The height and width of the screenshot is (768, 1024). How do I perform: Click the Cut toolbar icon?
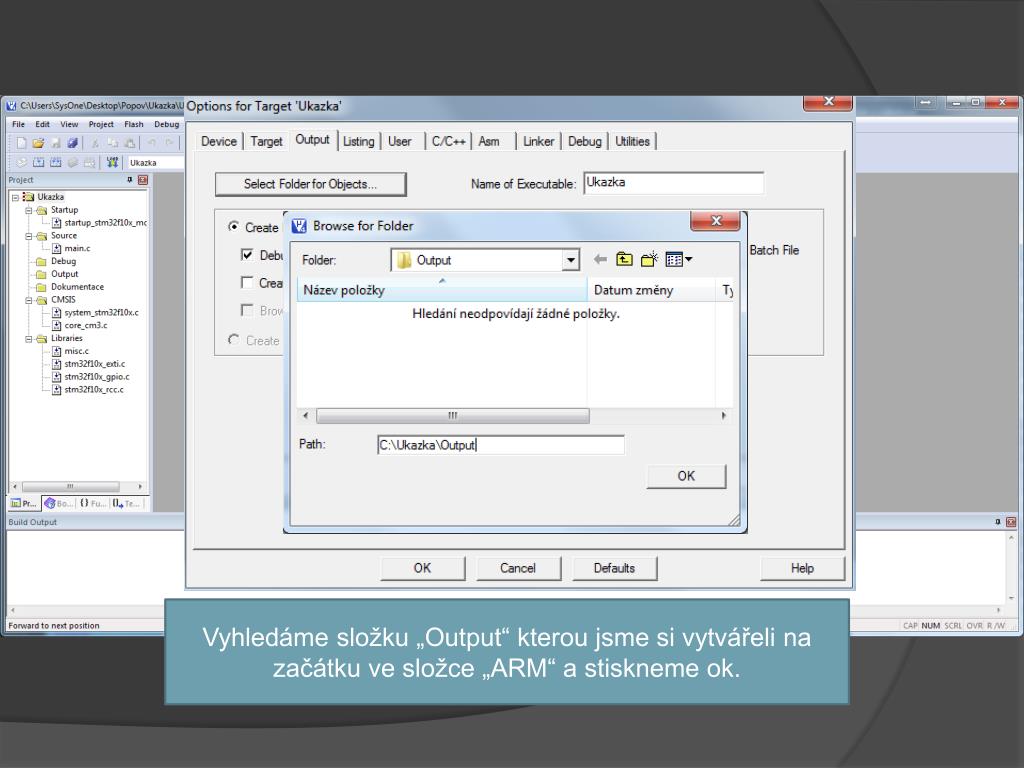point(95,143)
